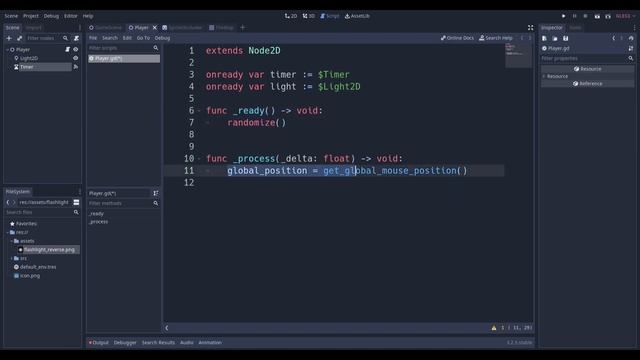Close the Player scene tab

pos(155,27)
